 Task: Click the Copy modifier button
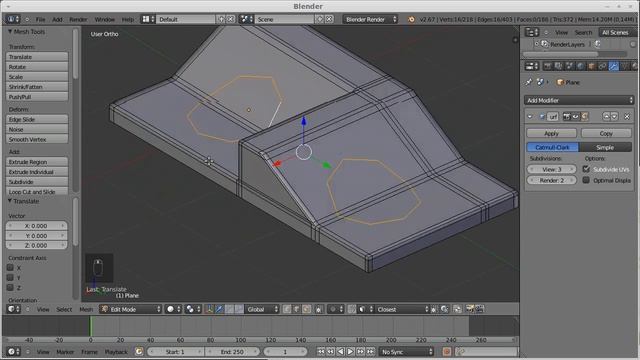[606, 133]
